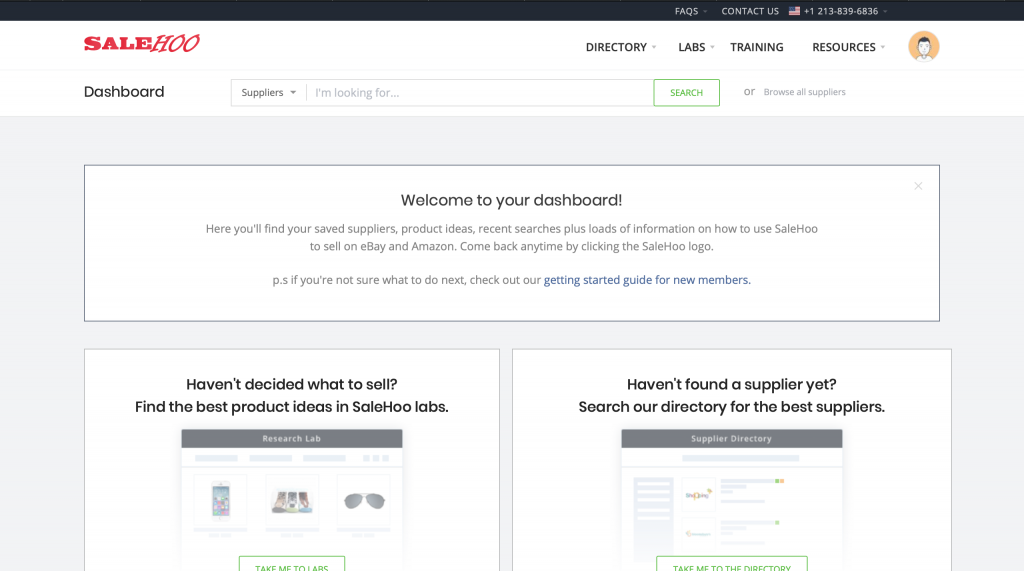Select the Supplier Directory preview image
The width and height of the screenshot is (1024, 571).
point(731,495)
